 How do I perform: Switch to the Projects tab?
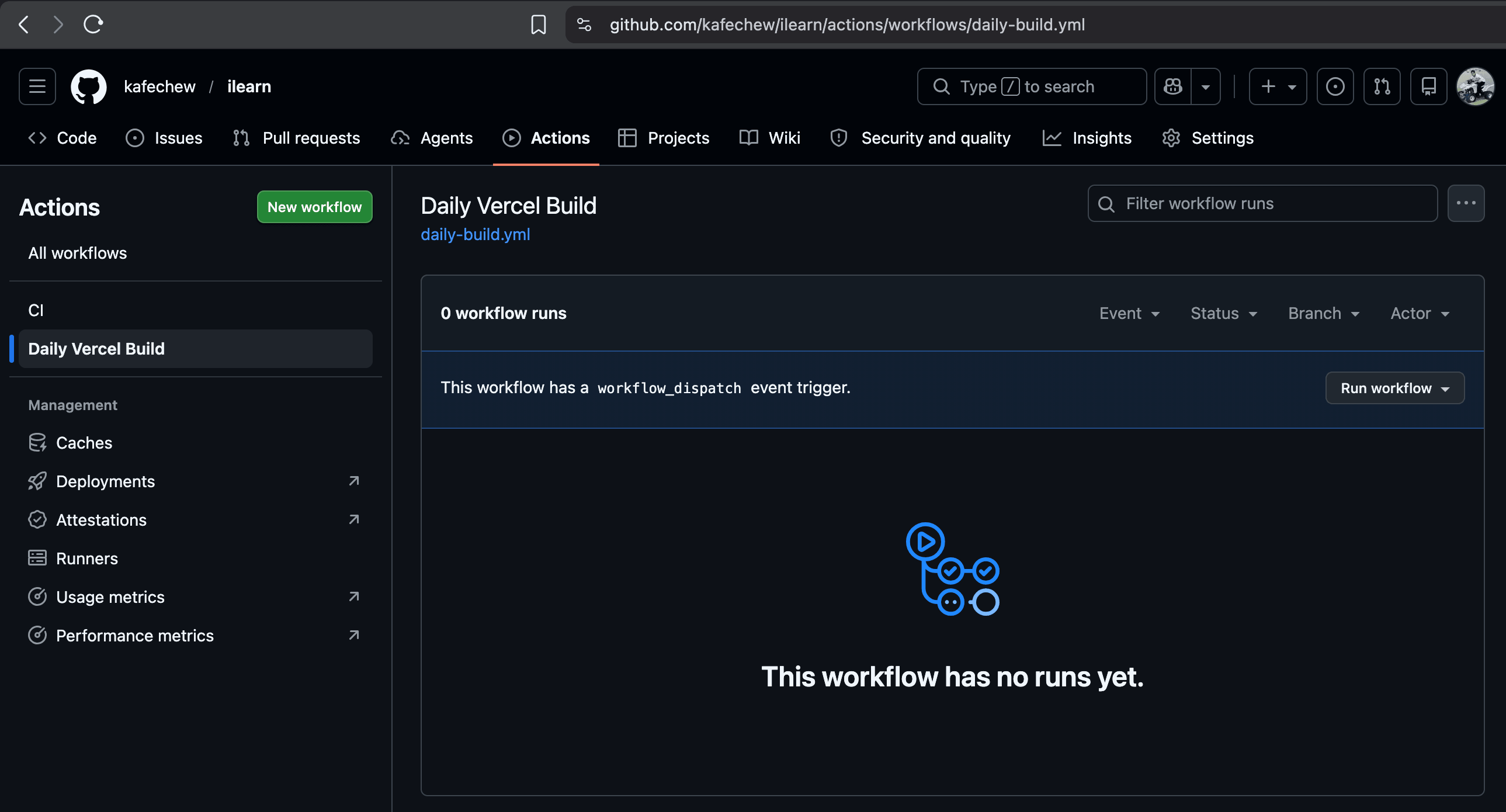(x=664, y=138)
